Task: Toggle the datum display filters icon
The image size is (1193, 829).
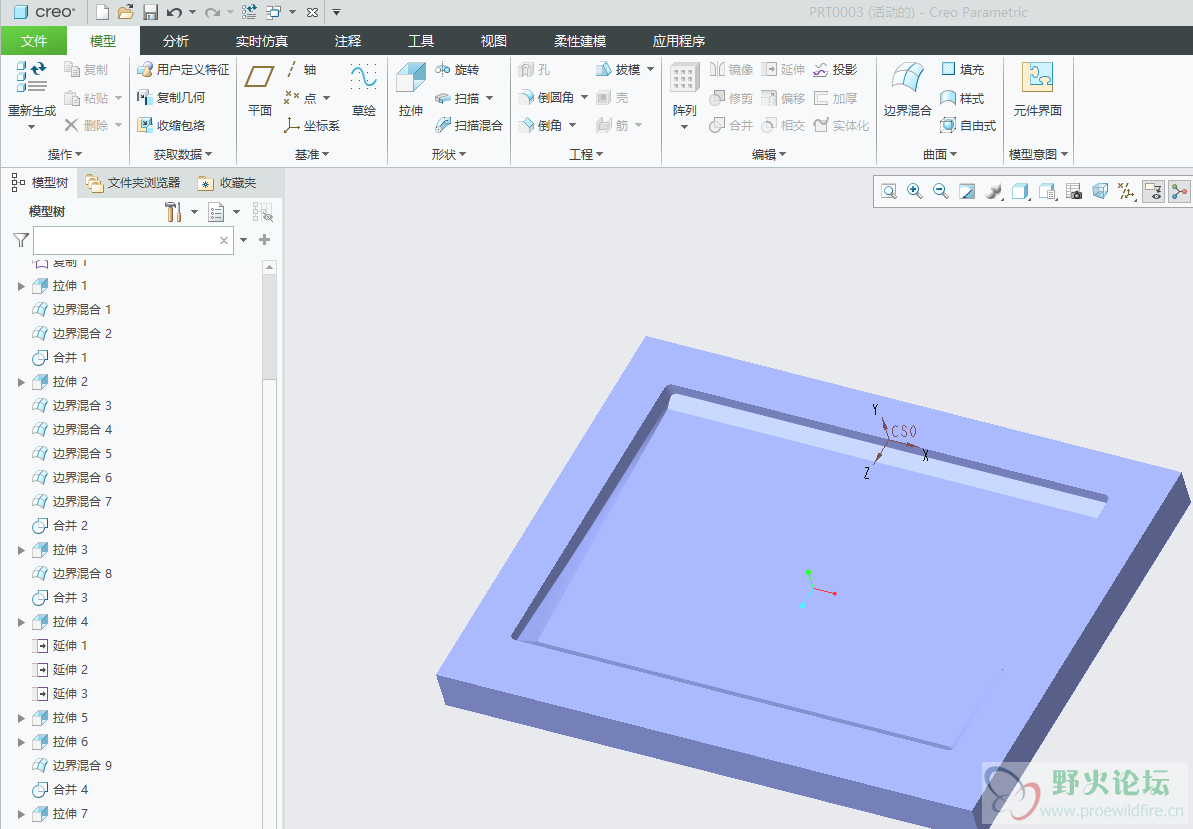Action: tap(1127, 192)
